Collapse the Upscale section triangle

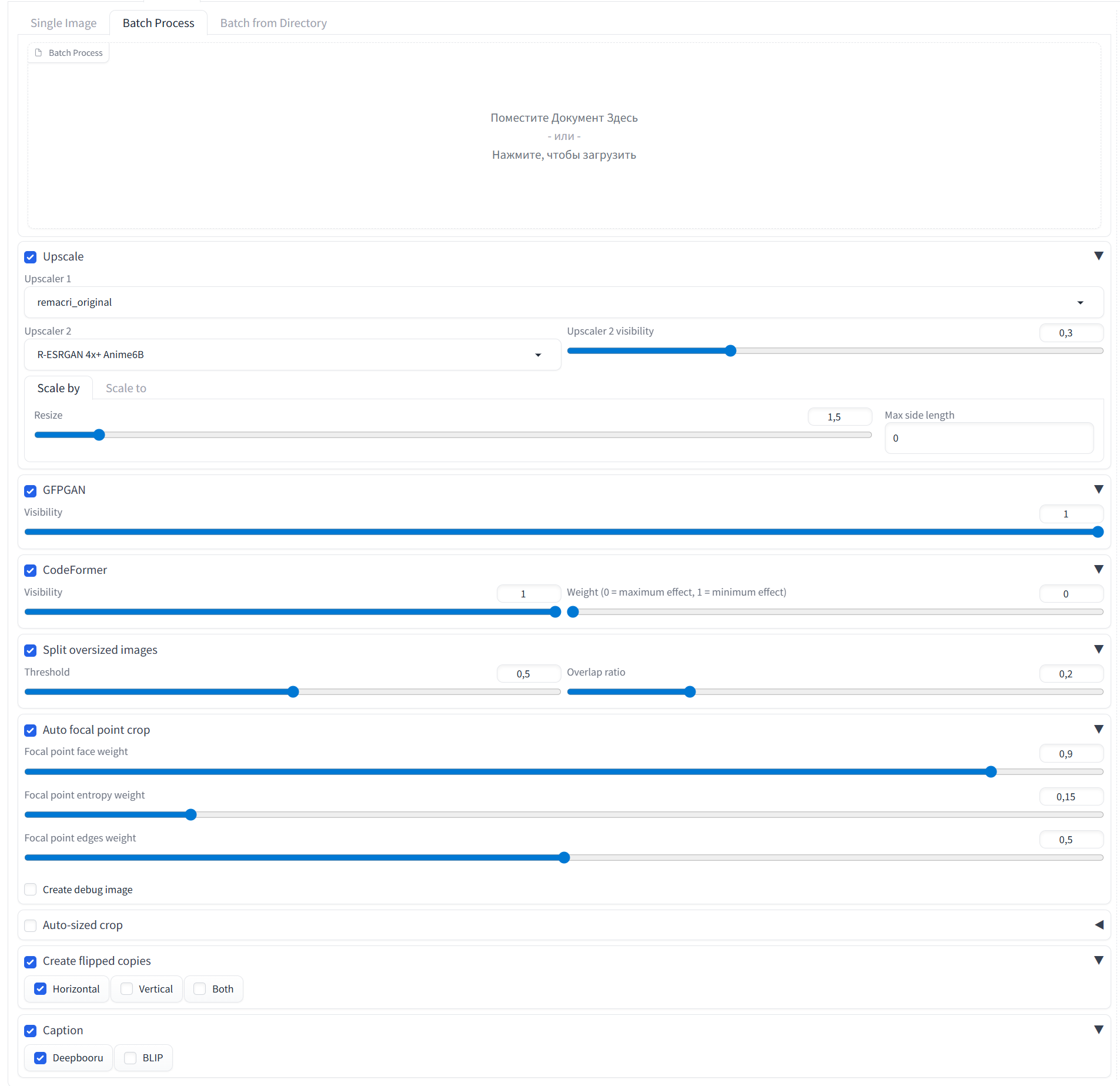click(1098, 256)
